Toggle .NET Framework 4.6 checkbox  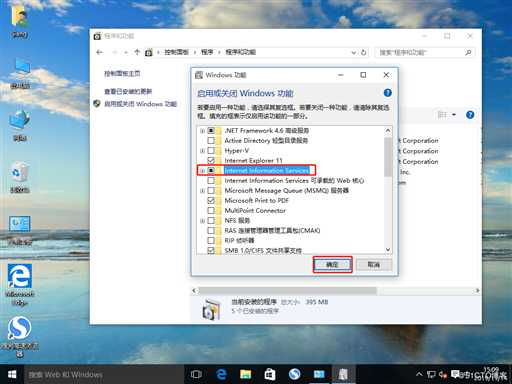click(211, 131)
